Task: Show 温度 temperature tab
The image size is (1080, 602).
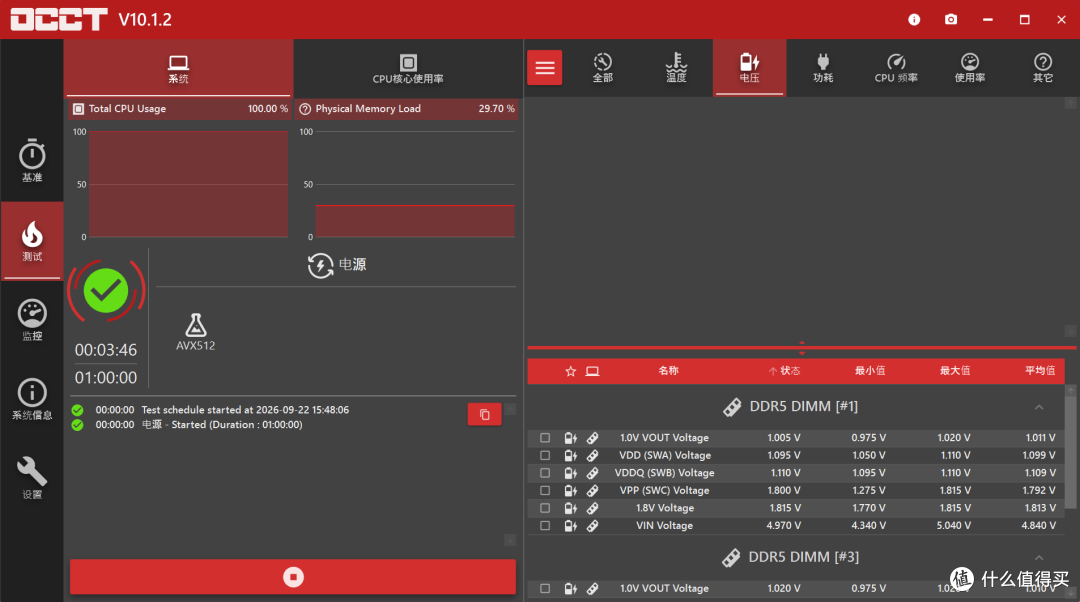Action: 676,68
